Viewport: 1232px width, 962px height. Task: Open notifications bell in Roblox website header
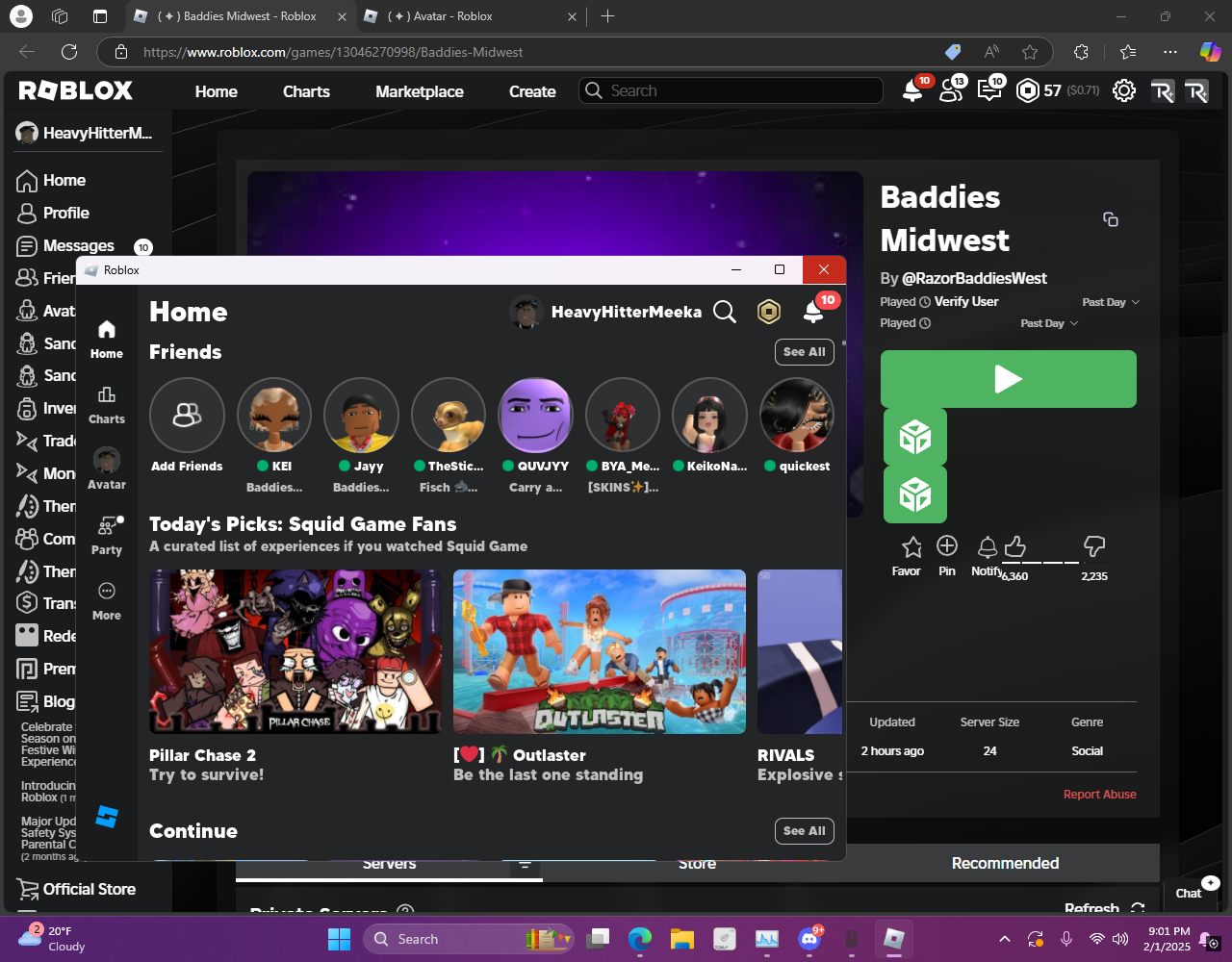pos(911,91)
